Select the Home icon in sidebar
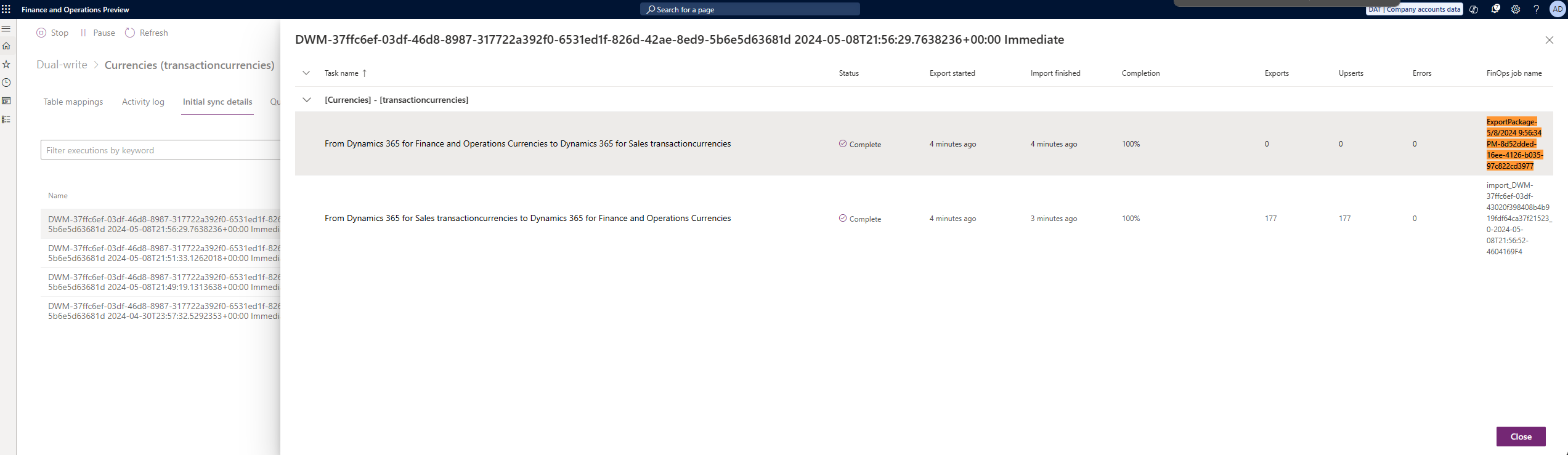This screenshot has height=455, width=1568. pyautogui.click(x=6, y=46)
